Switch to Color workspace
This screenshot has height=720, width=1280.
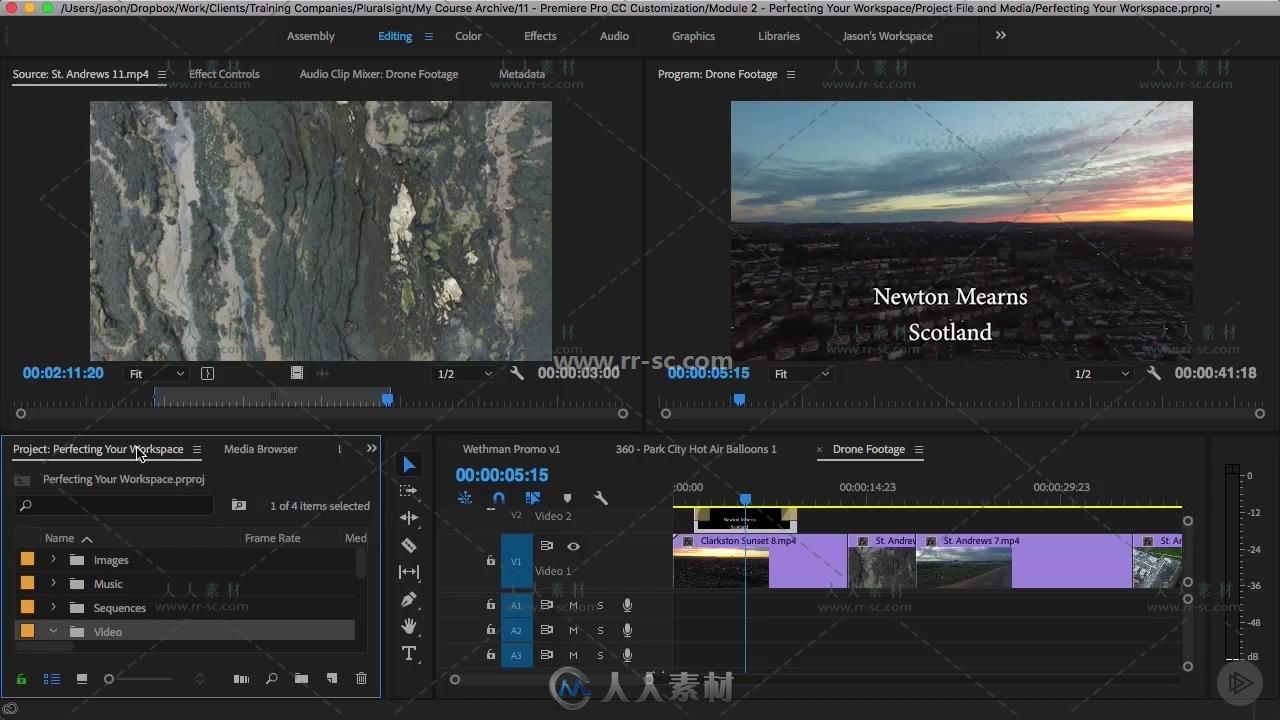pyautogui.click(x=468, y=36)
